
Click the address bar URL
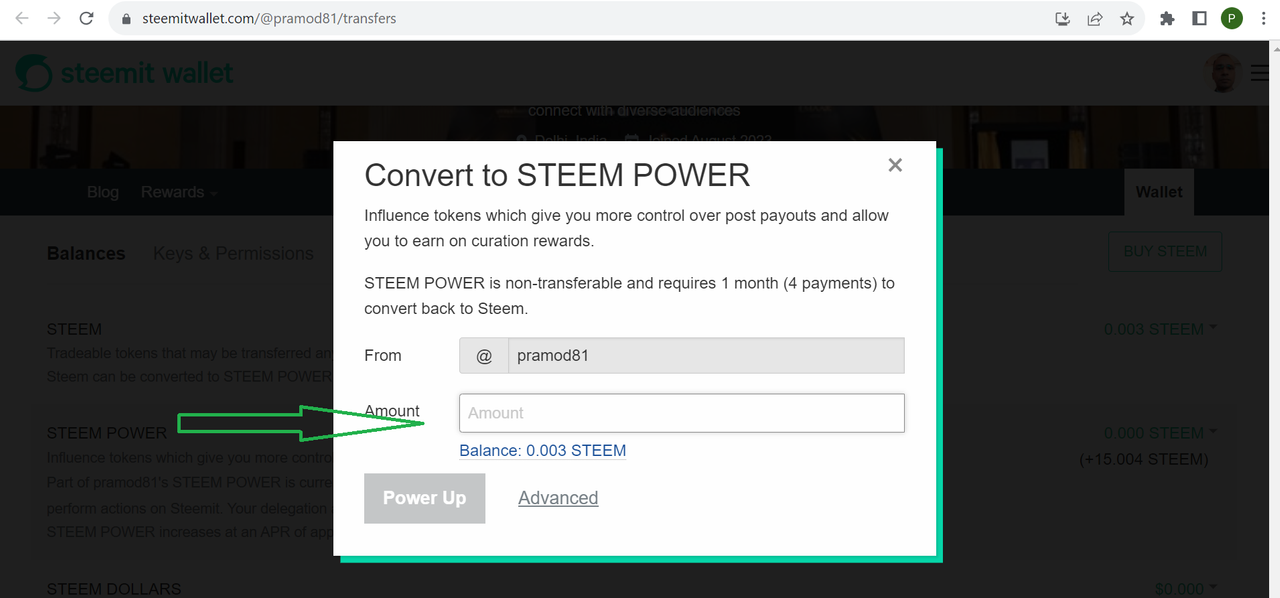coord(270,18)
